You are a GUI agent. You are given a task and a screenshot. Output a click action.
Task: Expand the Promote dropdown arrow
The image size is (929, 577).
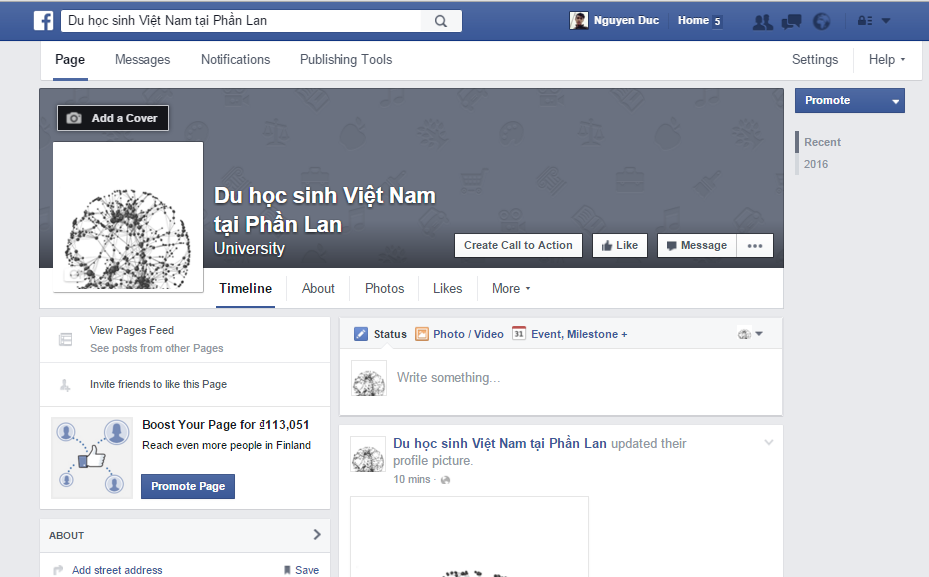point(895,101)
